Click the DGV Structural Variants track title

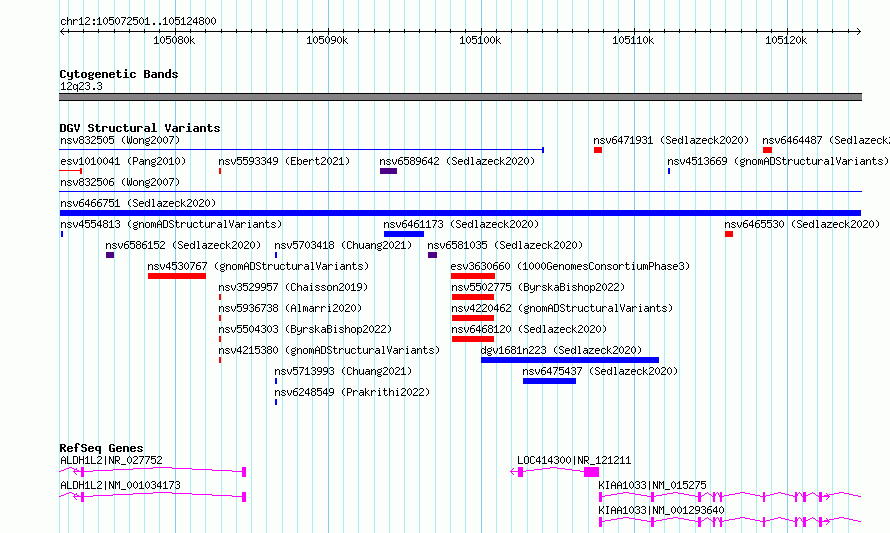[140, 128]
